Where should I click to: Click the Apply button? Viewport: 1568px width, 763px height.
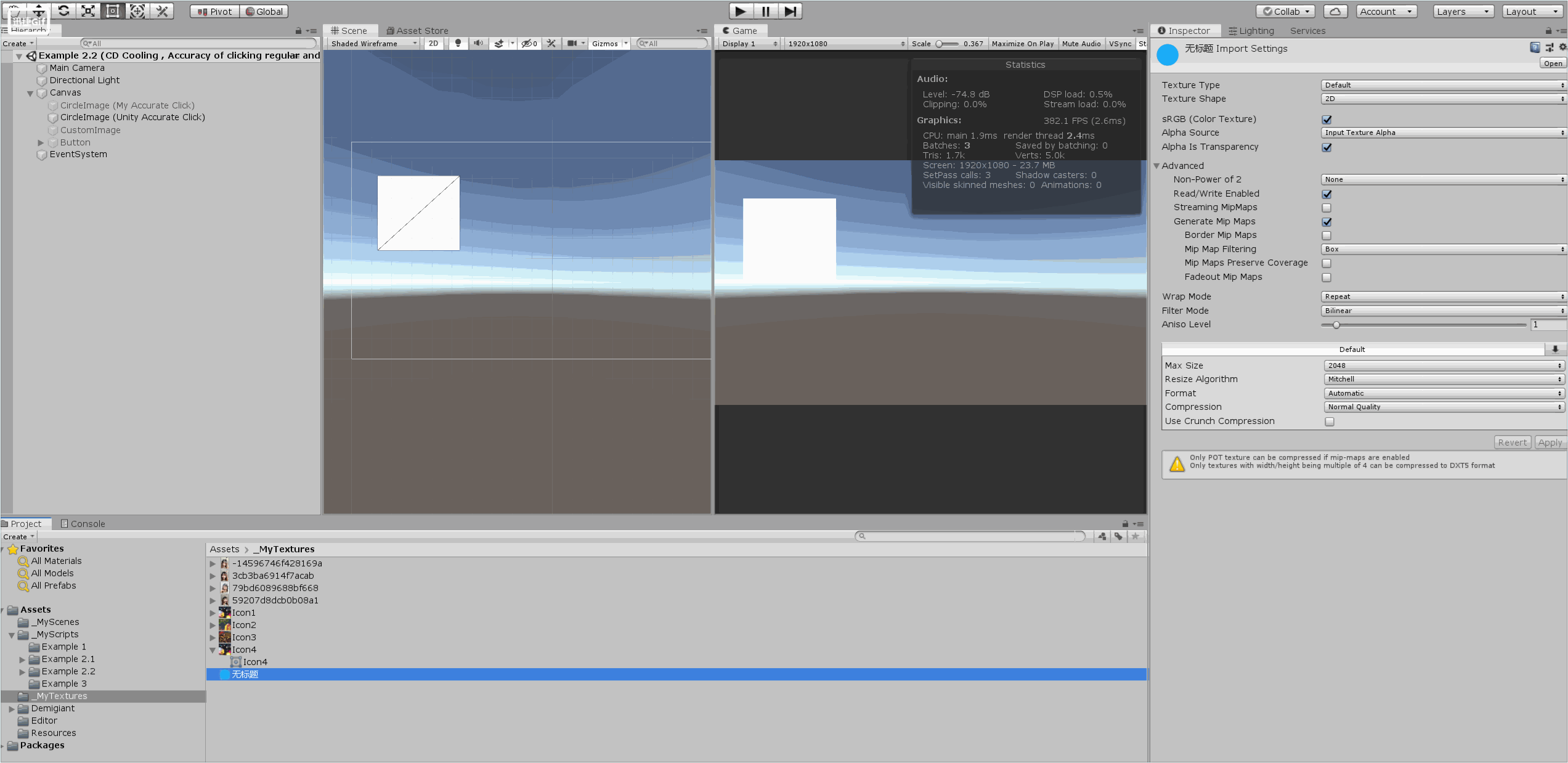(1549, 443)
